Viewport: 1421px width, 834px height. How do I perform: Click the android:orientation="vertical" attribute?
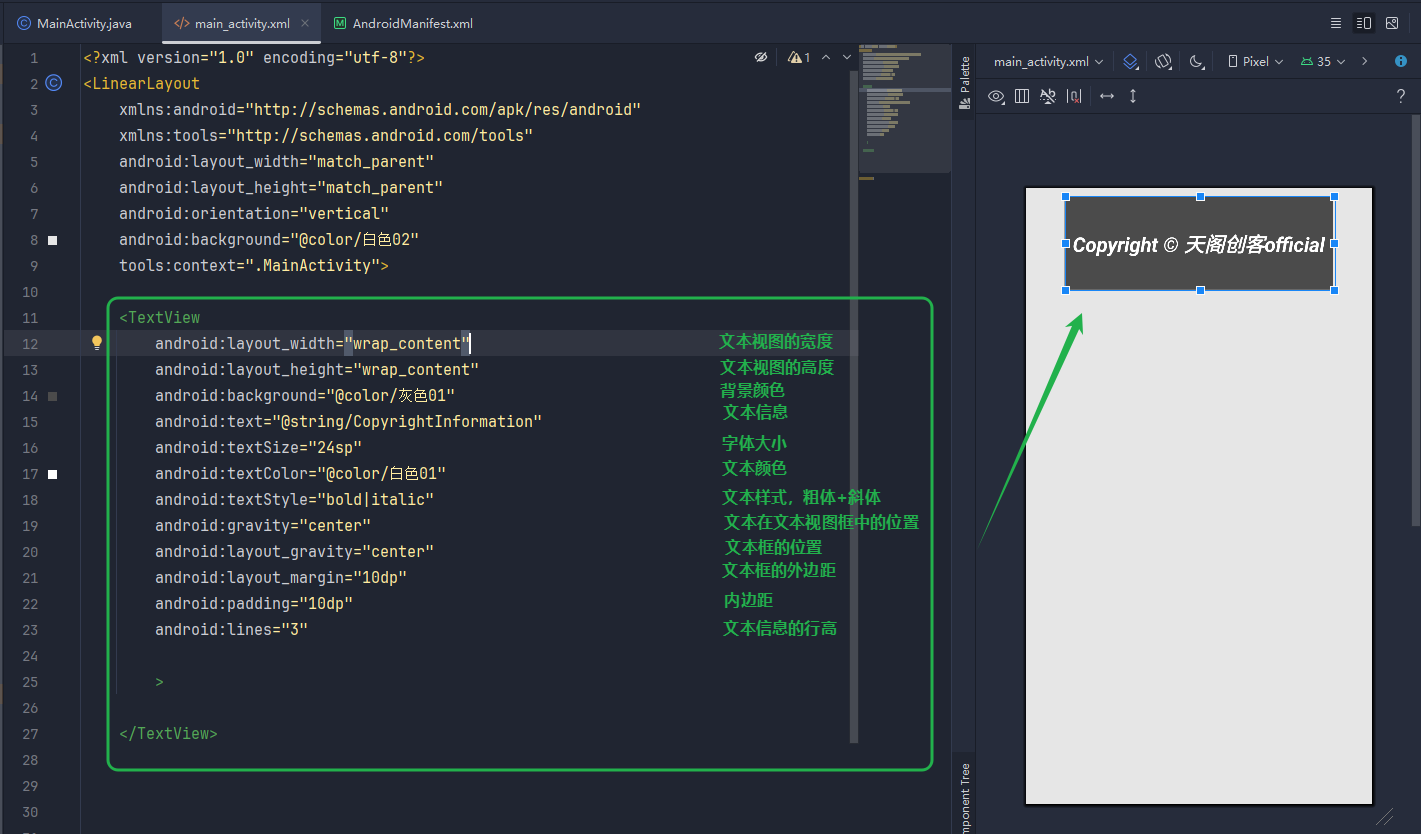[x=254, y=214]
